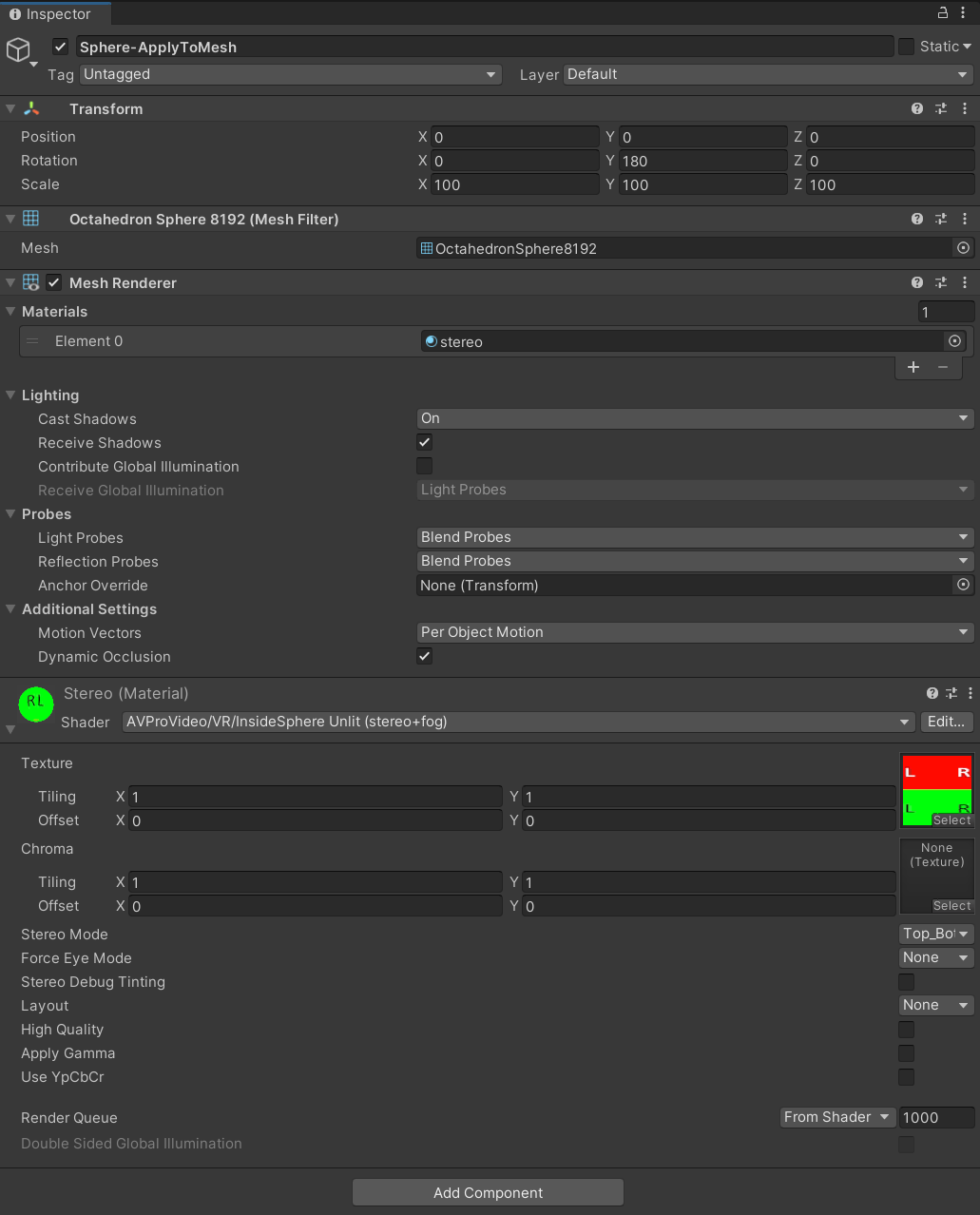This screenshot has height=1215, width=980.
Task: Enable Contribute Global Illumination
Action: point(424,466)
